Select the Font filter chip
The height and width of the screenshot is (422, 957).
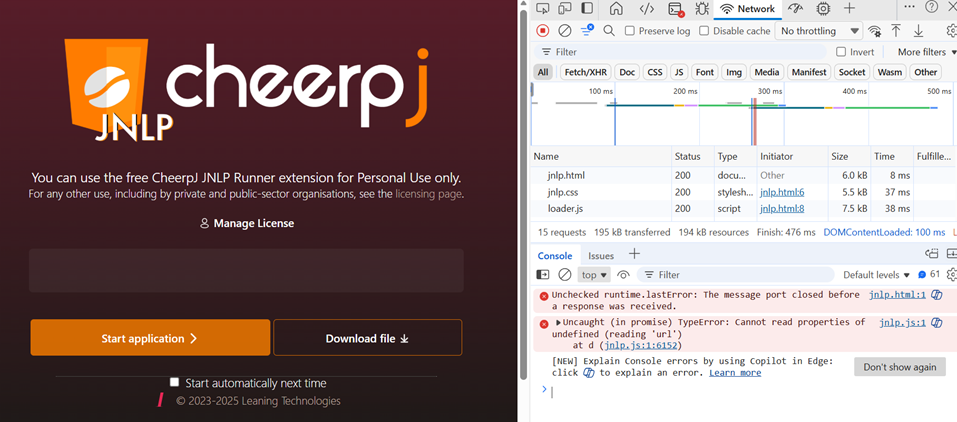(704, 72)
